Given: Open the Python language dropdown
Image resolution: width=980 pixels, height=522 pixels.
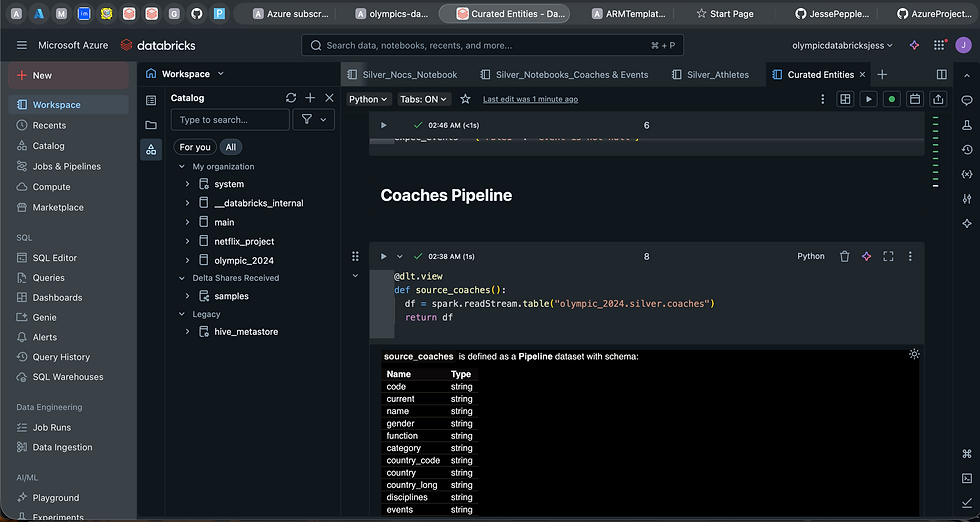Looking at the screenshot, I should coord(368,99).
